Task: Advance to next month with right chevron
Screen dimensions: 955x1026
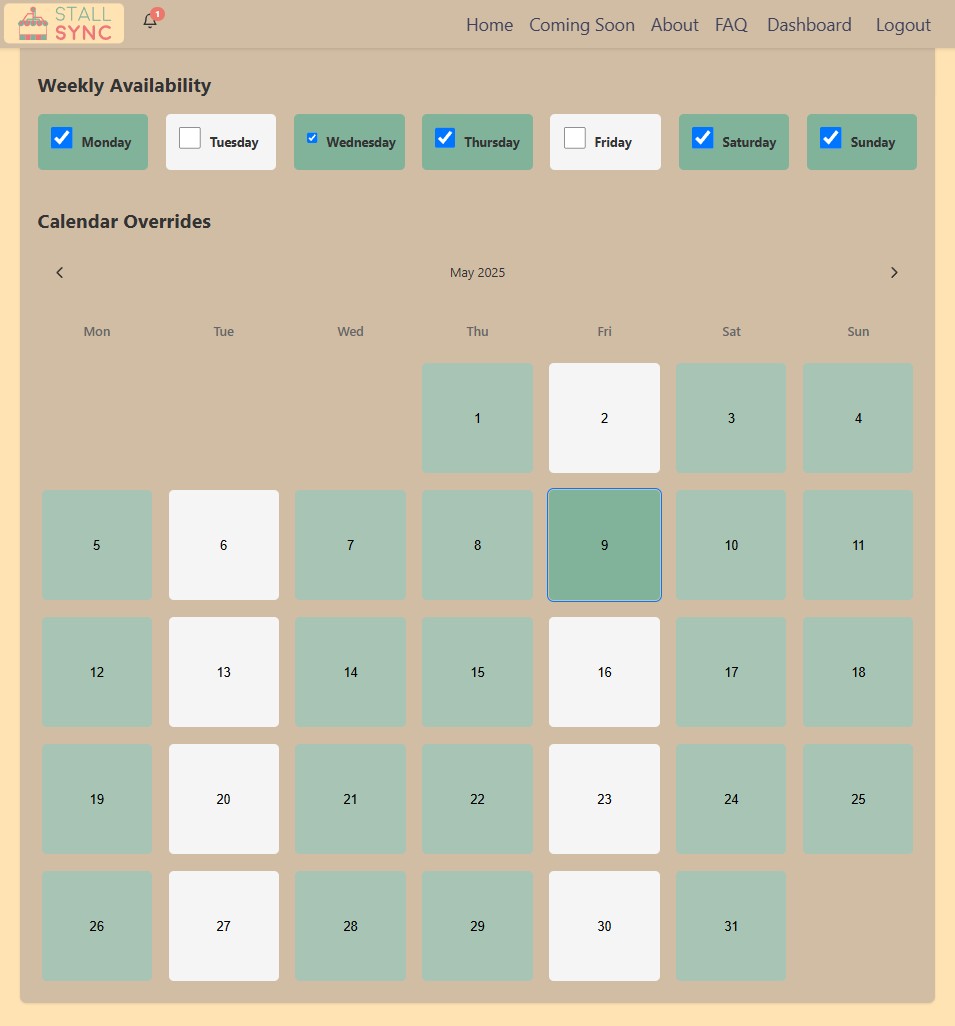Action: [894, 272]
